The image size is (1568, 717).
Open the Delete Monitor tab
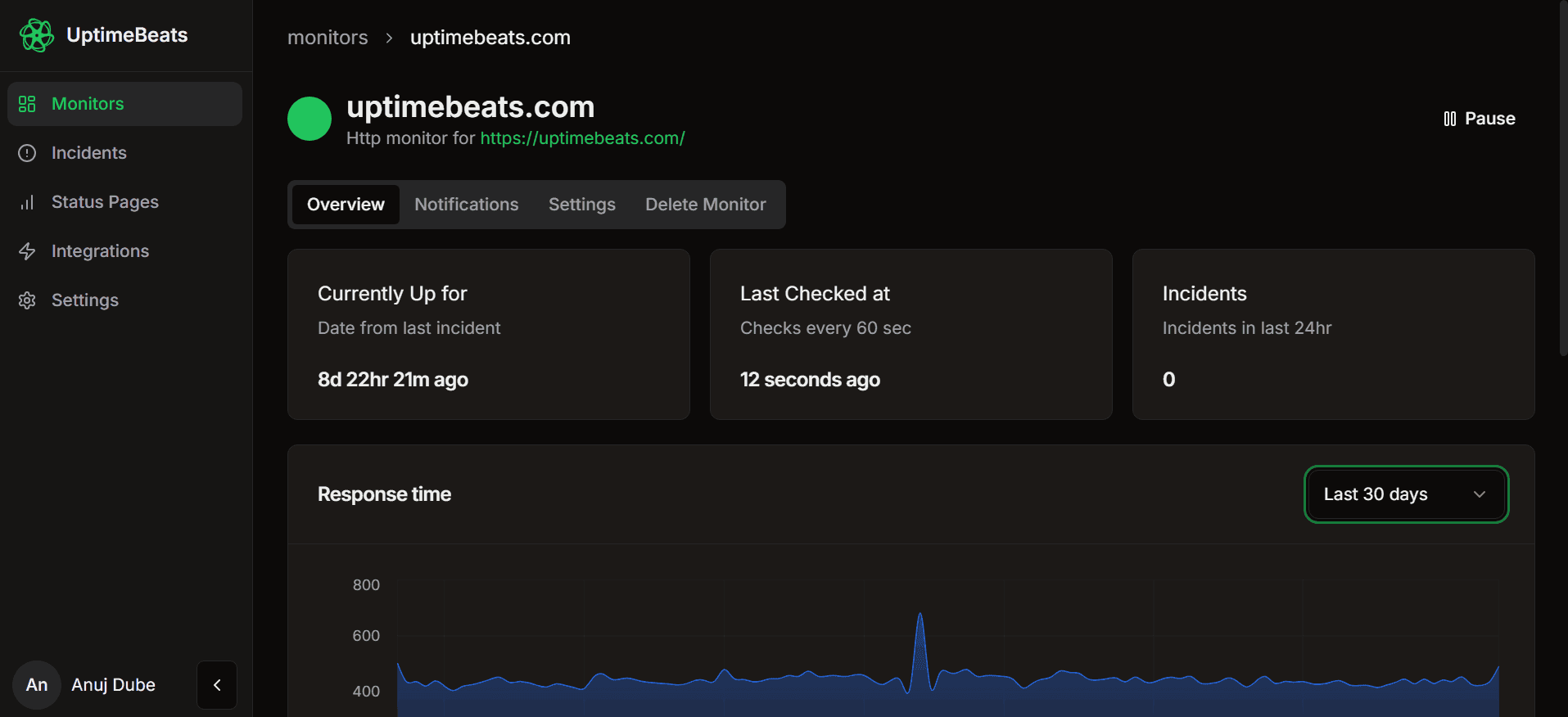click(x=705, y=205)
